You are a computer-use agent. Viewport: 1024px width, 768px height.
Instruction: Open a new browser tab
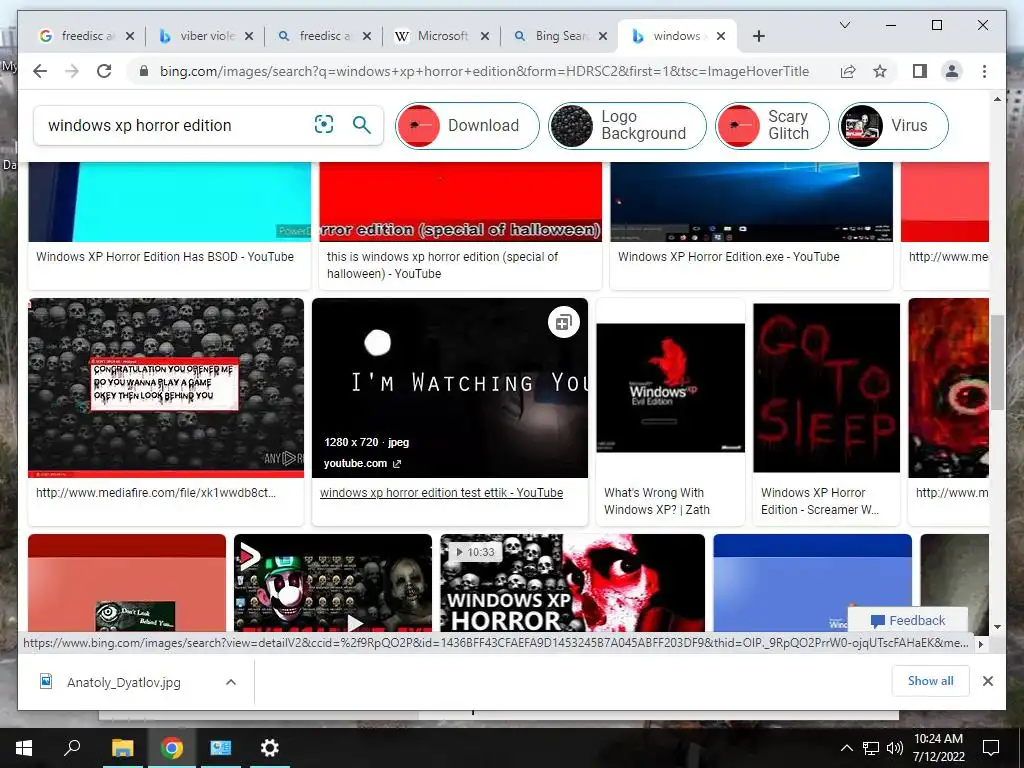coord(758,36)
